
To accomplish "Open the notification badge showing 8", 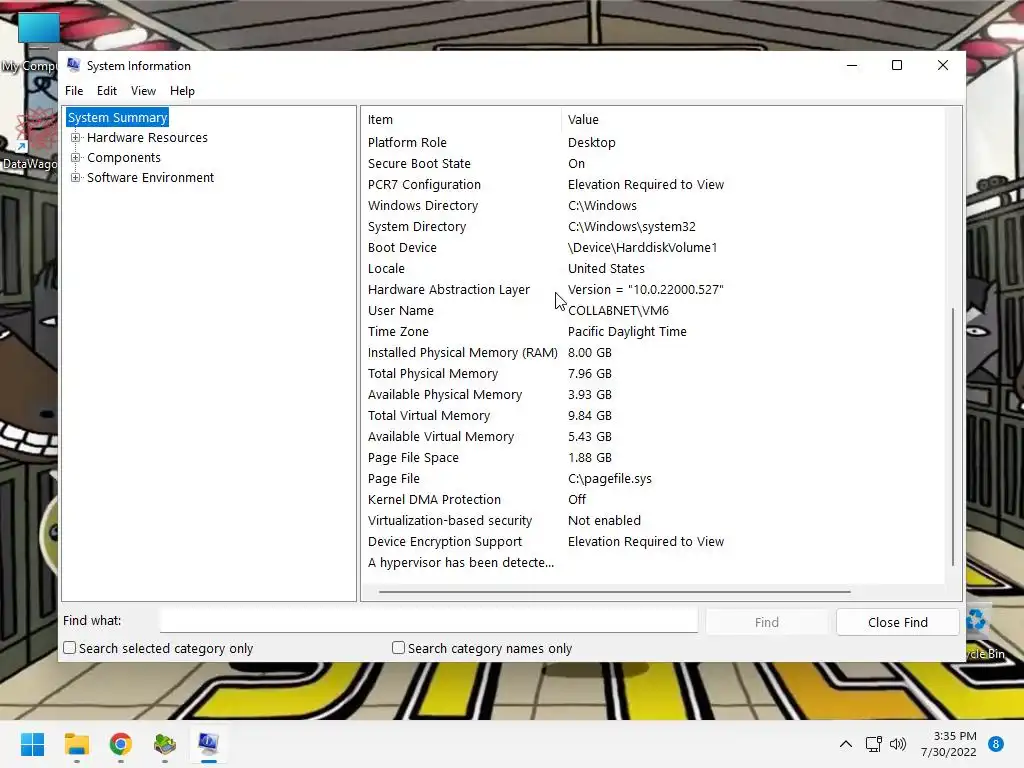I will coord(995,744).
